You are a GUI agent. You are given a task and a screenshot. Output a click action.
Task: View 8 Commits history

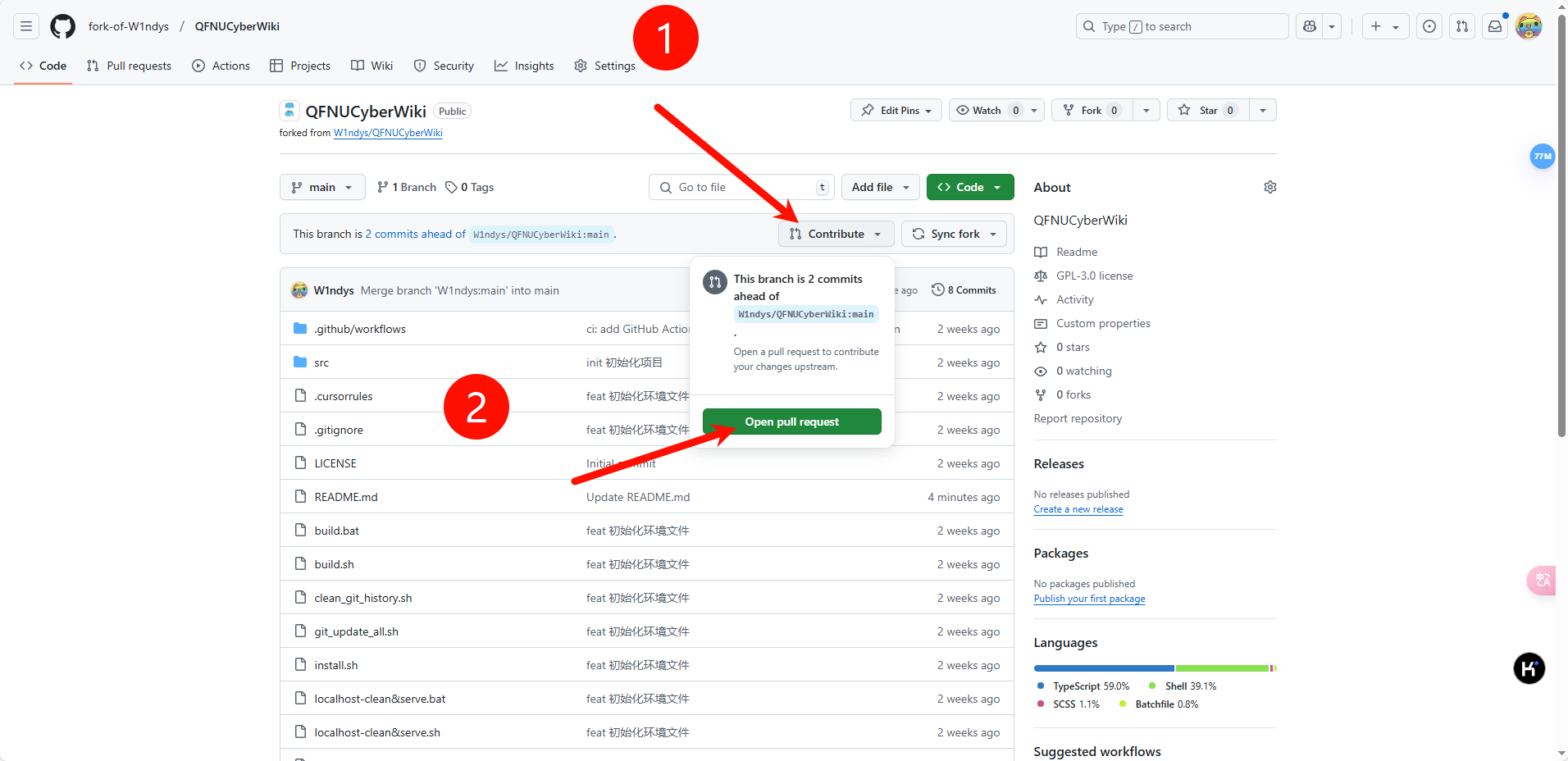964,290
